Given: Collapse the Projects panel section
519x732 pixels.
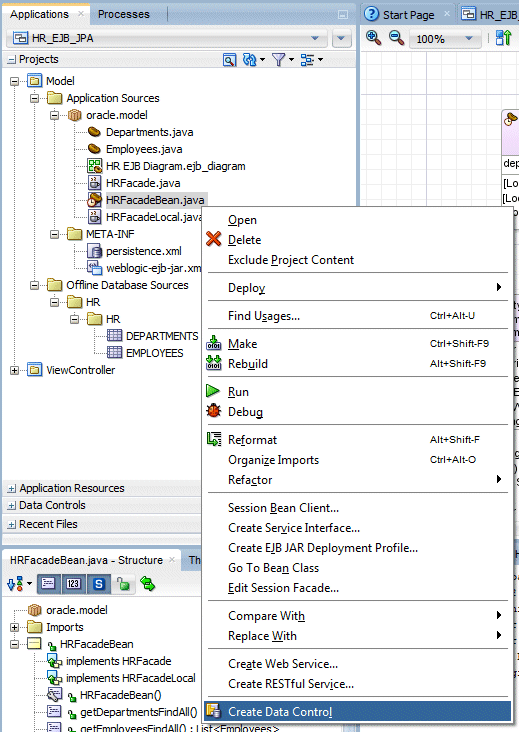Looking at the screenshot, I should pyautogui.click(x=11, y=60).
